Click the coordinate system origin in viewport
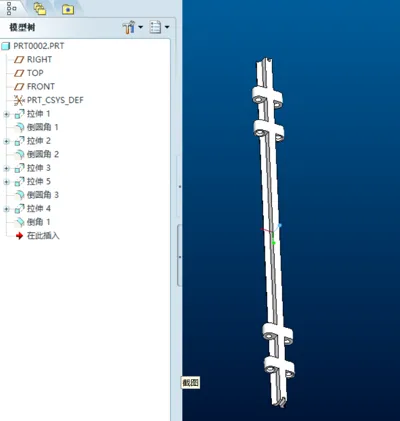The width and height of the screenshot is (400, 421). tap(272, 231)
